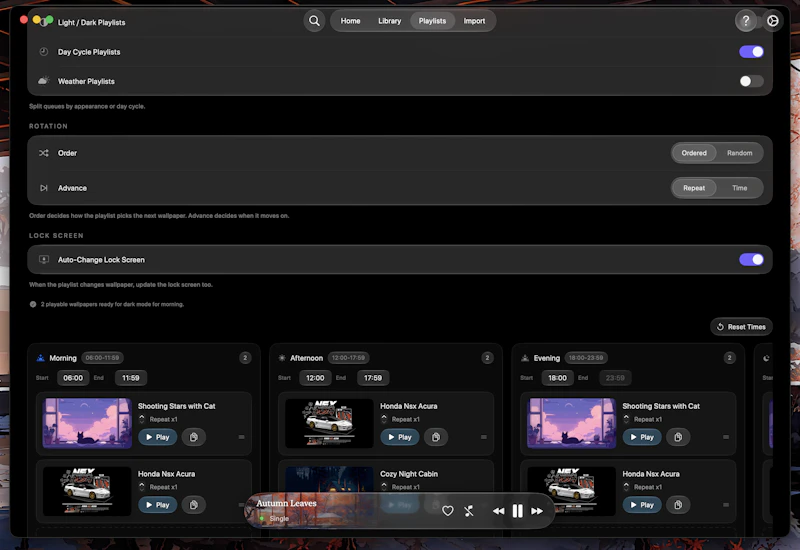The height and width of the screenshot is (550, 800).
Task: Turn off Auto-Change Lock Screen
Action: click(751, 260)
